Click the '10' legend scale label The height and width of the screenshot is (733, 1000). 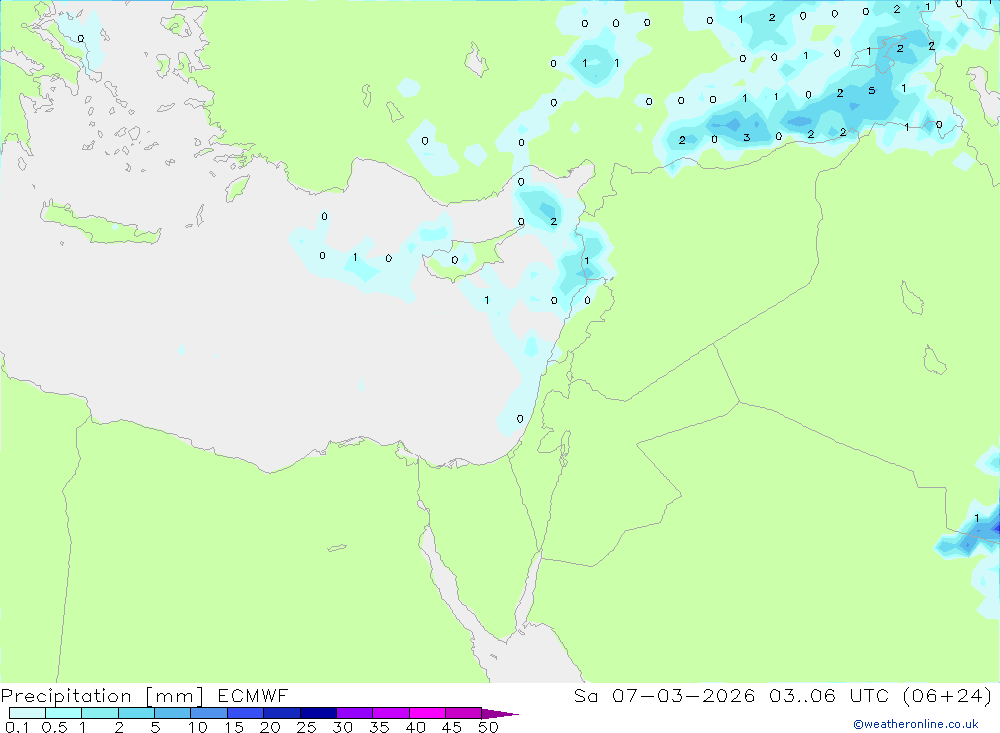point(197,727)
